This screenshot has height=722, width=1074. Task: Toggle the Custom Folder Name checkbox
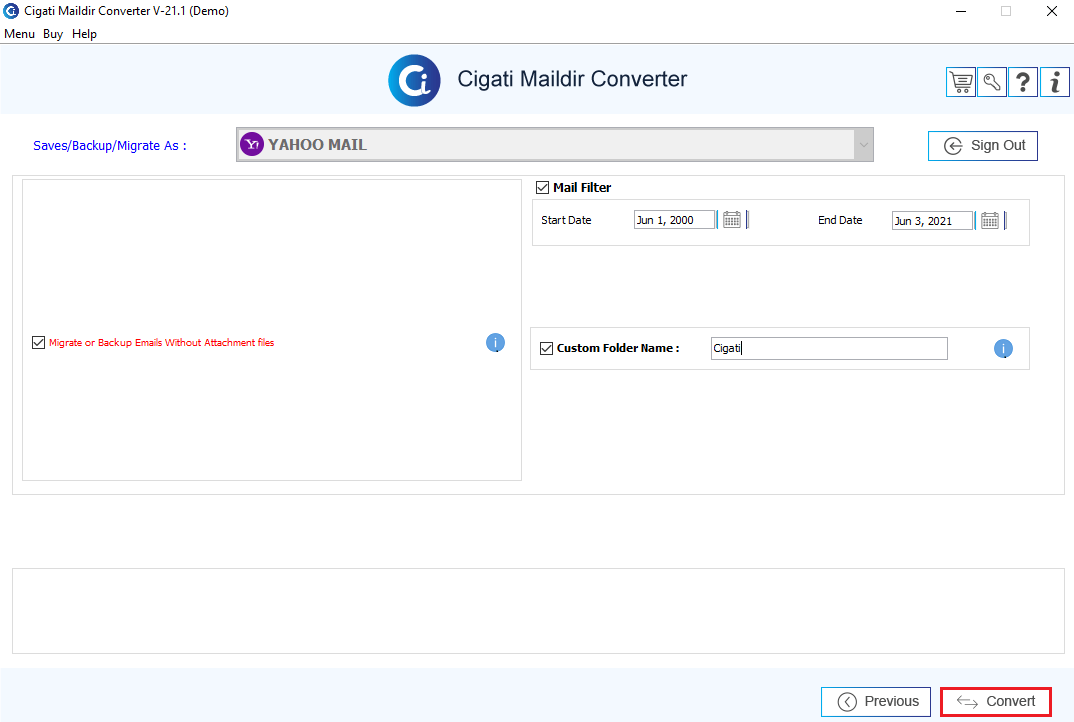pyautogui.click(x=547, y=349)
